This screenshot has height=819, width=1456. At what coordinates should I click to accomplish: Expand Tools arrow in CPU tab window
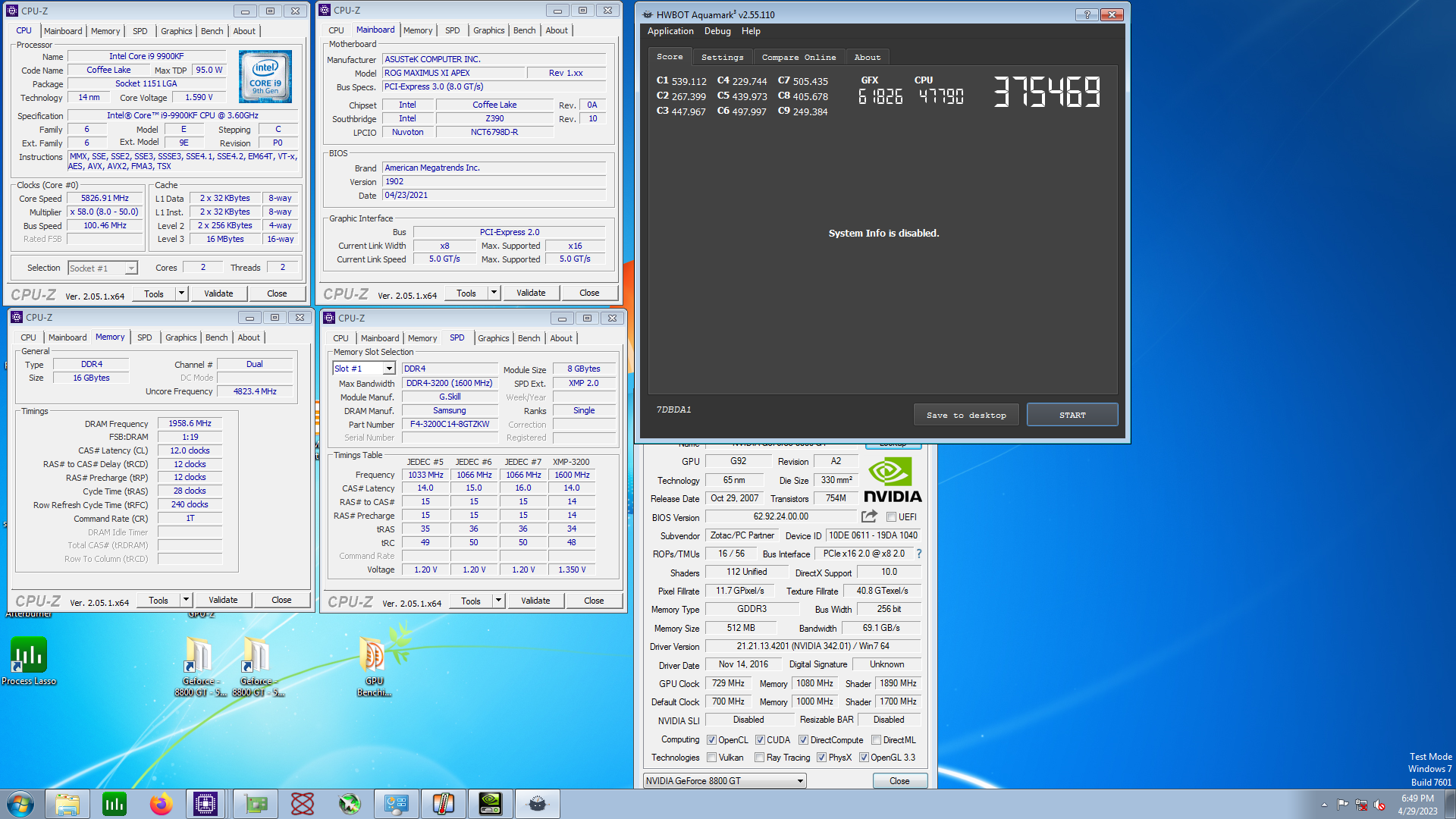pyautogui.click(x=181, y=293)
